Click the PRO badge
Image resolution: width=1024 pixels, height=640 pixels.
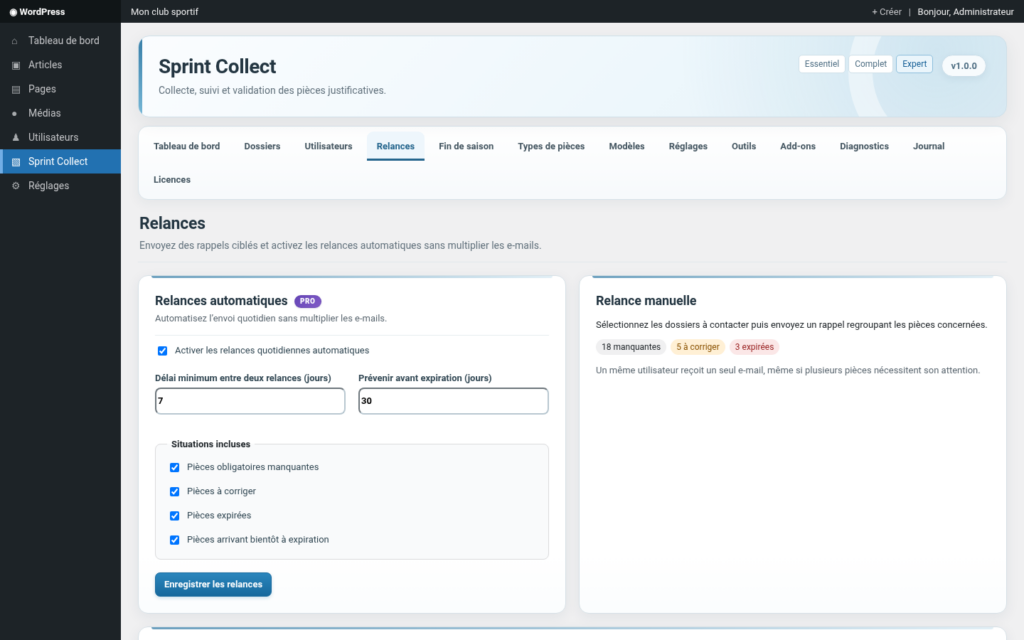[308, 301]
